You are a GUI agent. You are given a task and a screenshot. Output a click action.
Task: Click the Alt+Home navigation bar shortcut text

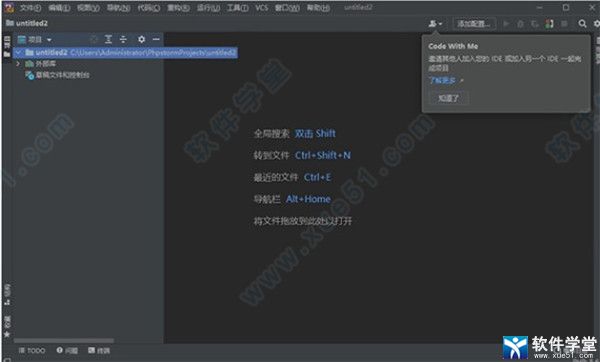308,199
